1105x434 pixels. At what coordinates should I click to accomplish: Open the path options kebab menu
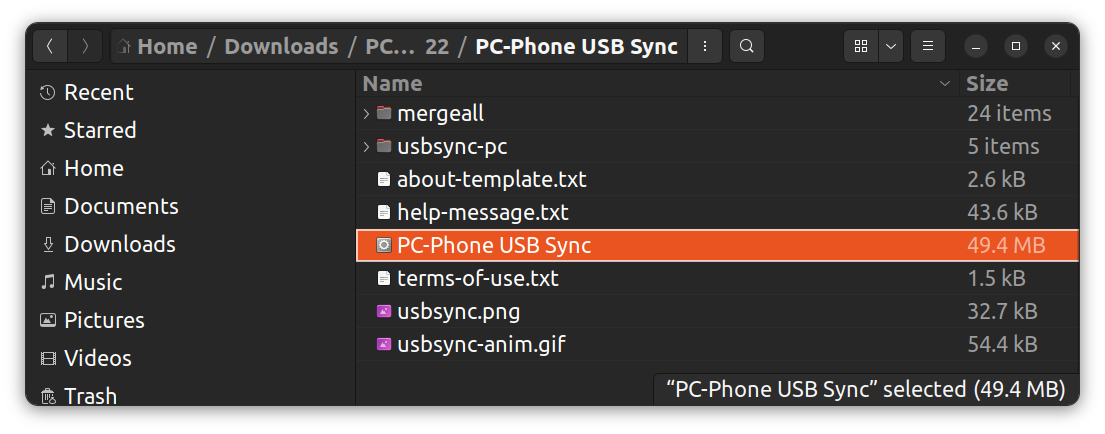pos(706,46)
